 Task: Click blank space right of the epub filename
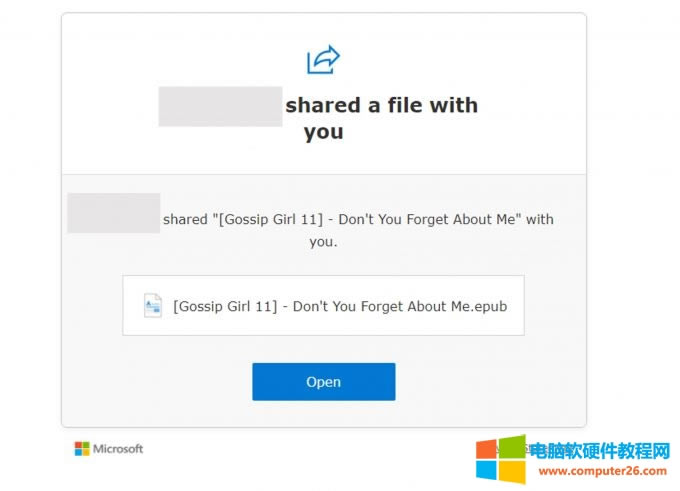click(x=515, y=306)
